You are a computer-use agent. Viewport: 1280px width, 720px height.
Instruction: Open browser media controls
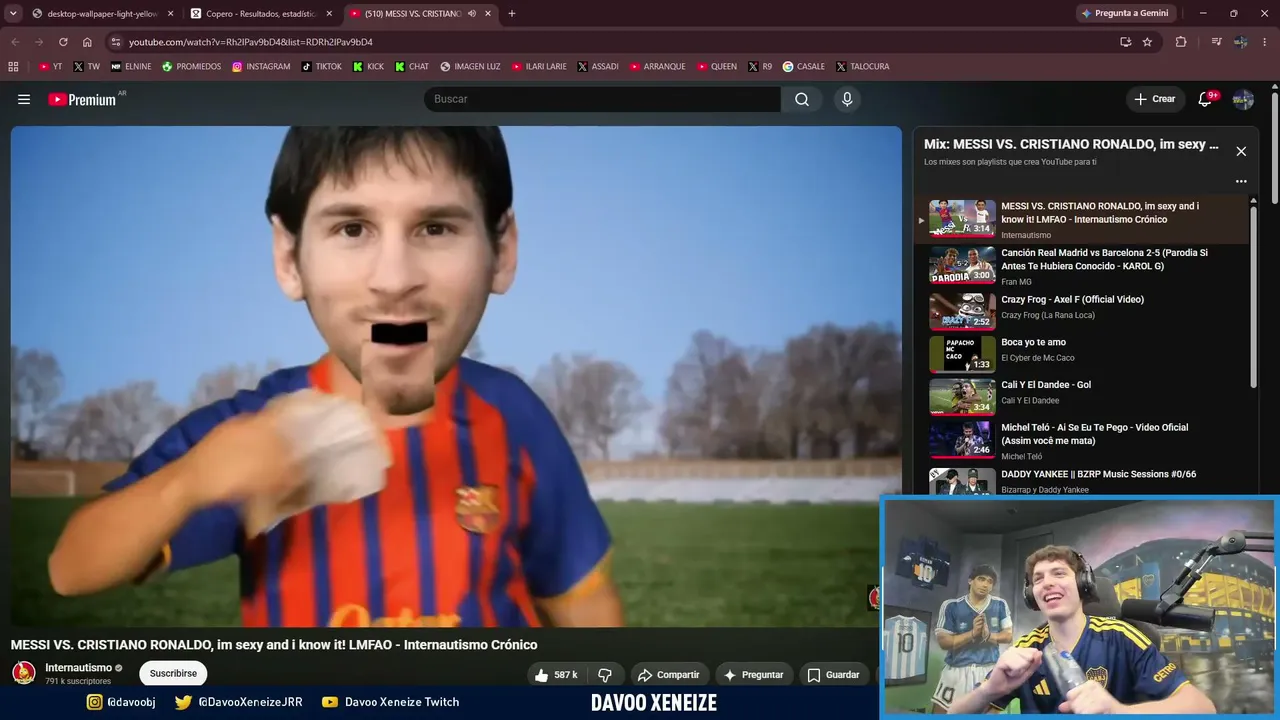[1216, 42]
